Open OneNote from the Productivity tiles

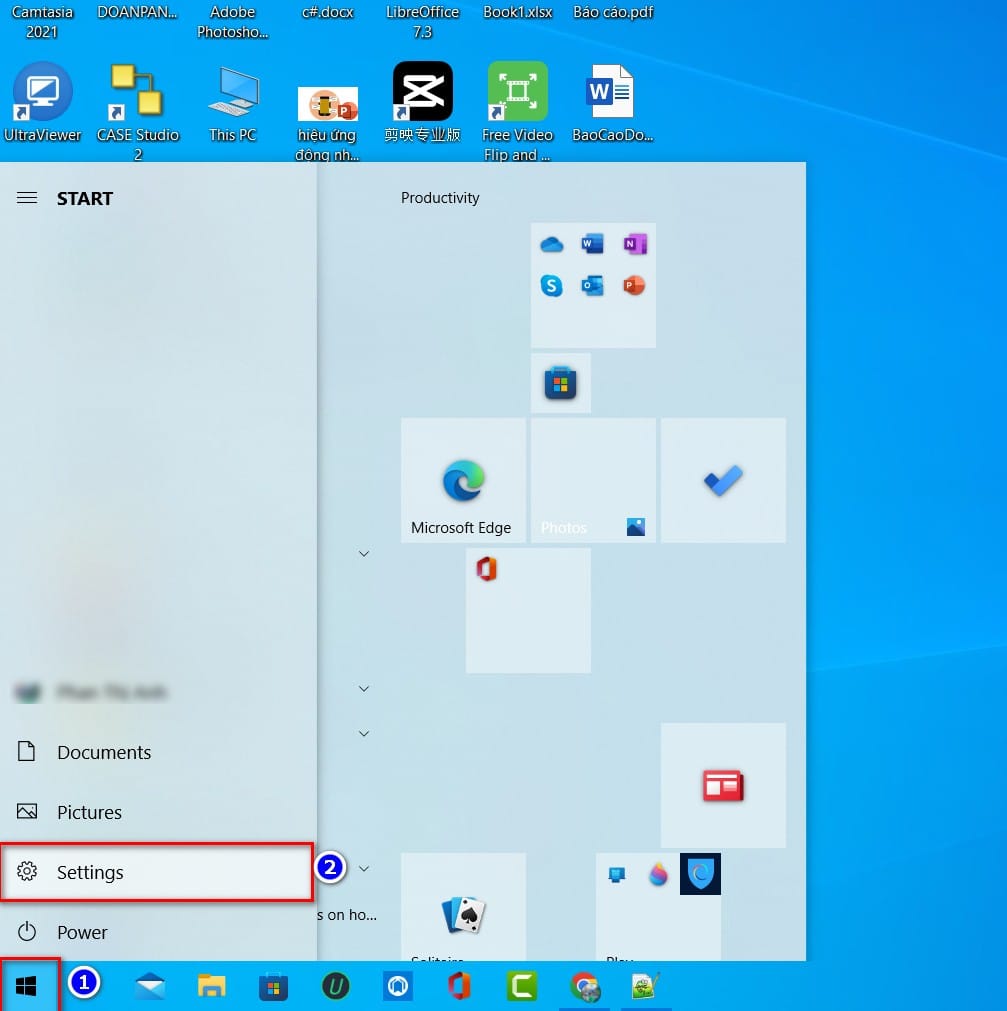[x=634, y=243]
